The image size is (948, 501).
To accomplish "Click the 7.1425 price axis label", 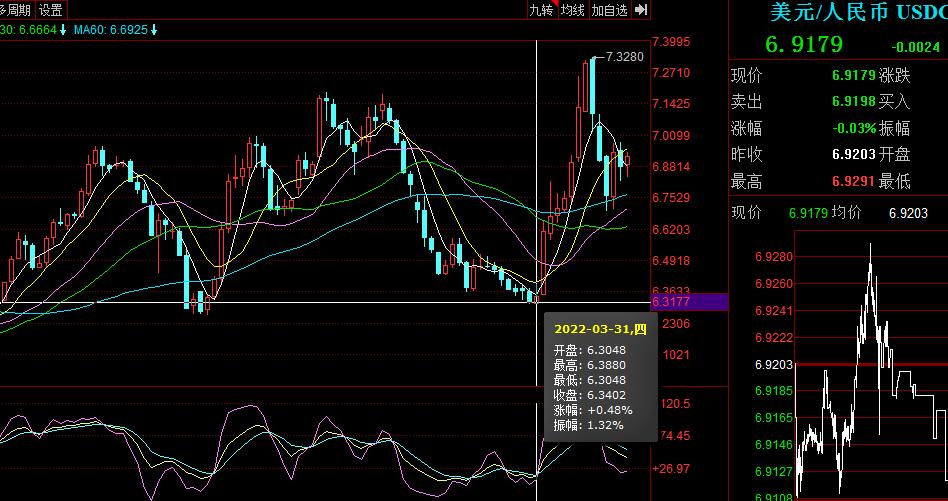I will 671,104.
